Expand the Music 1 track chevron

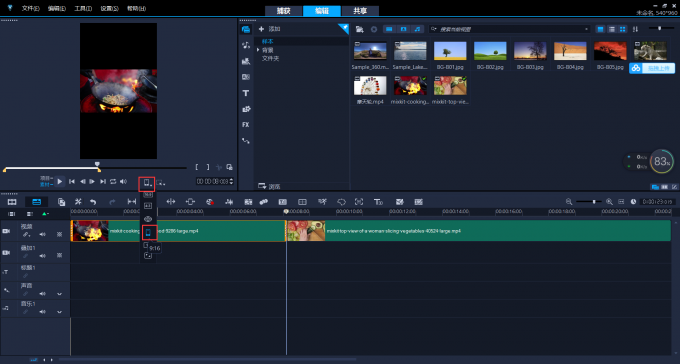[59, 312]
